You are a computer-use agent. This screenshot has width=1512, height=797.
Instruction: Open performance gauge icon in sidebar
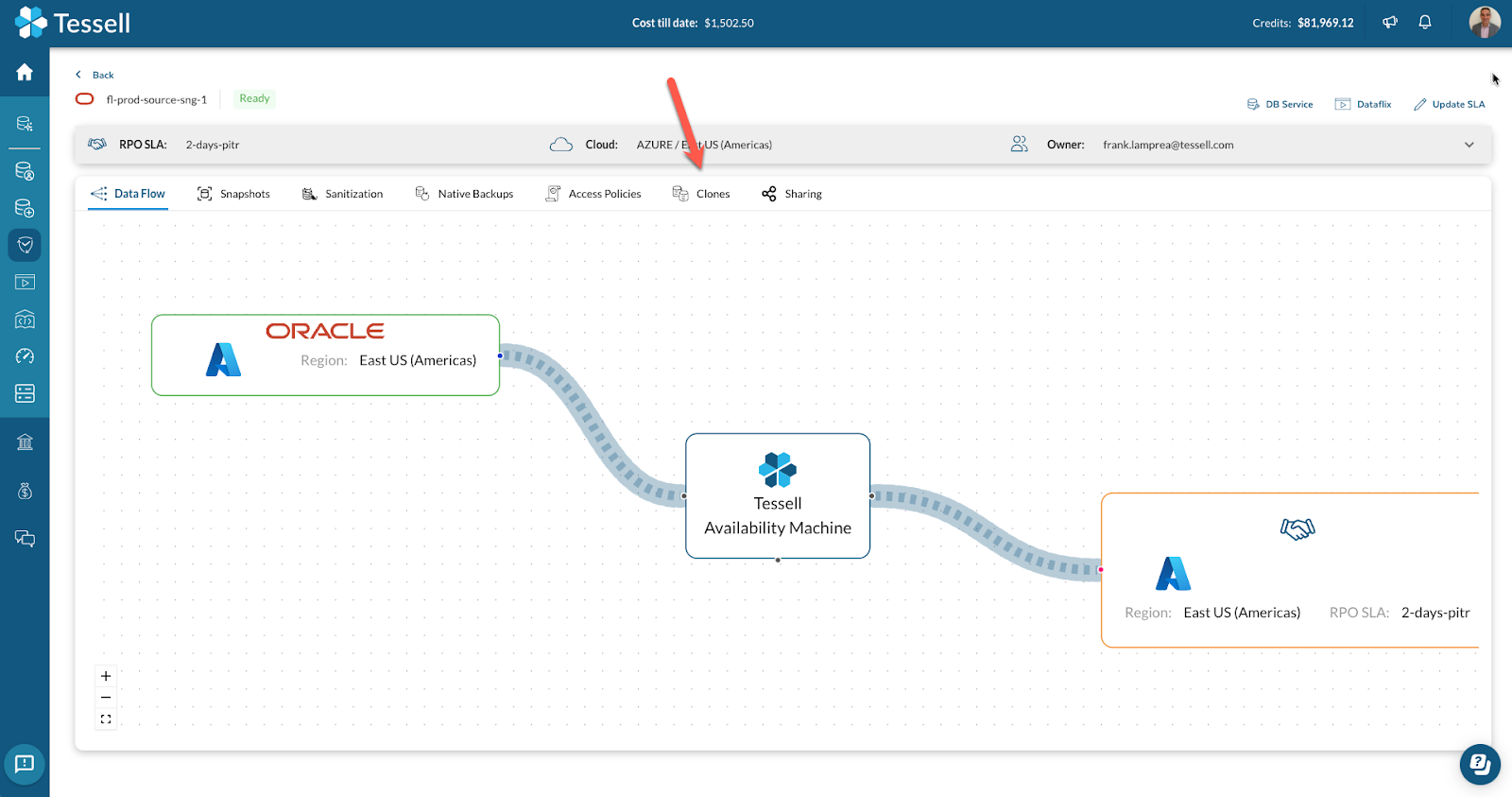coord(25,356)
